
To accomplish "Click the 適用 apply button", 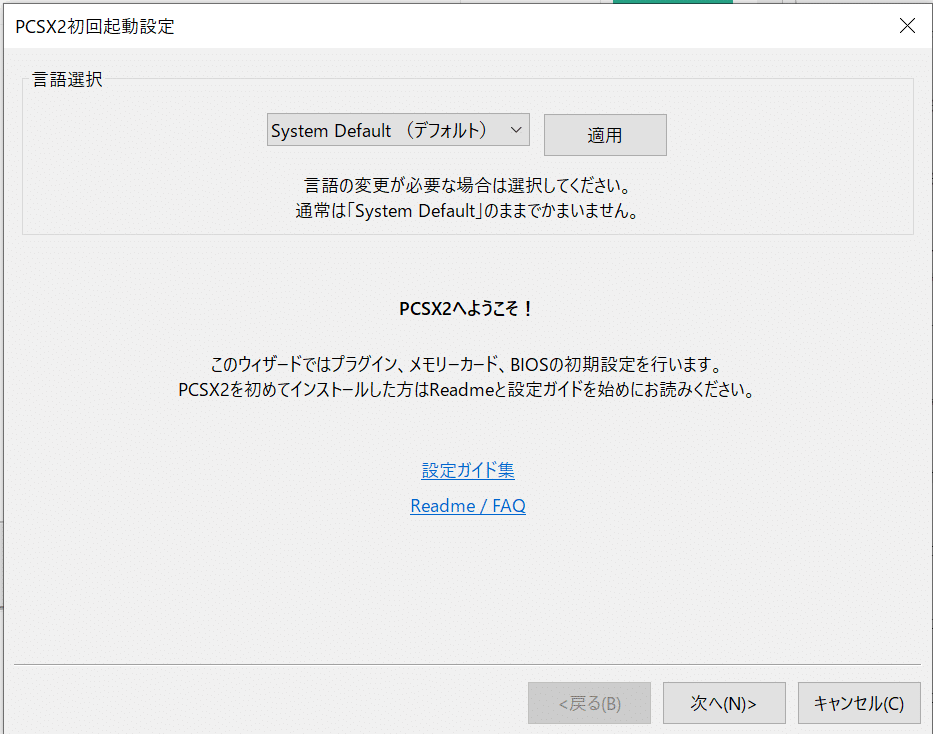I will click(605, 135).
